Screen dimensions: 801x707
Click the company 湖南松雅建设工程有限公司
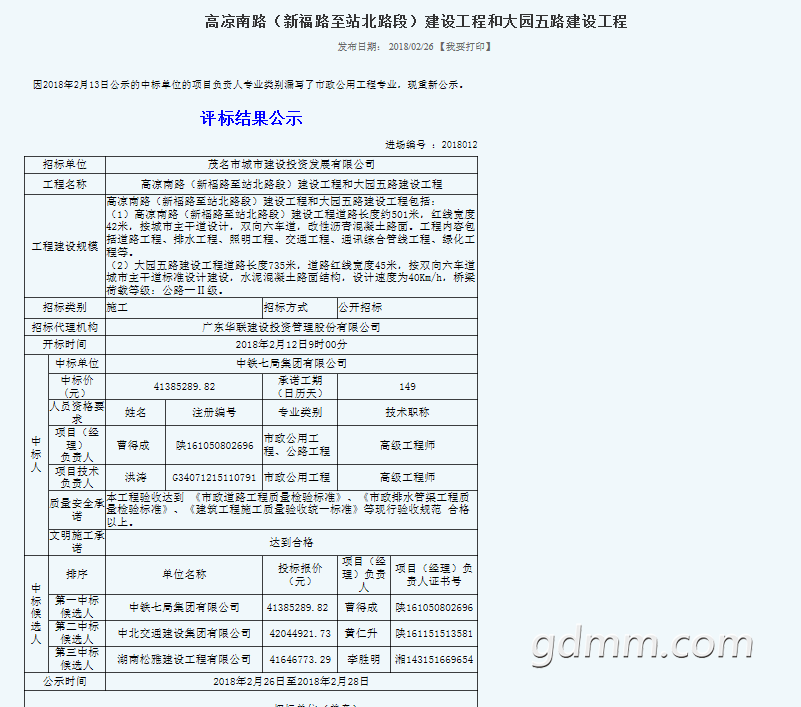point(184,659)
